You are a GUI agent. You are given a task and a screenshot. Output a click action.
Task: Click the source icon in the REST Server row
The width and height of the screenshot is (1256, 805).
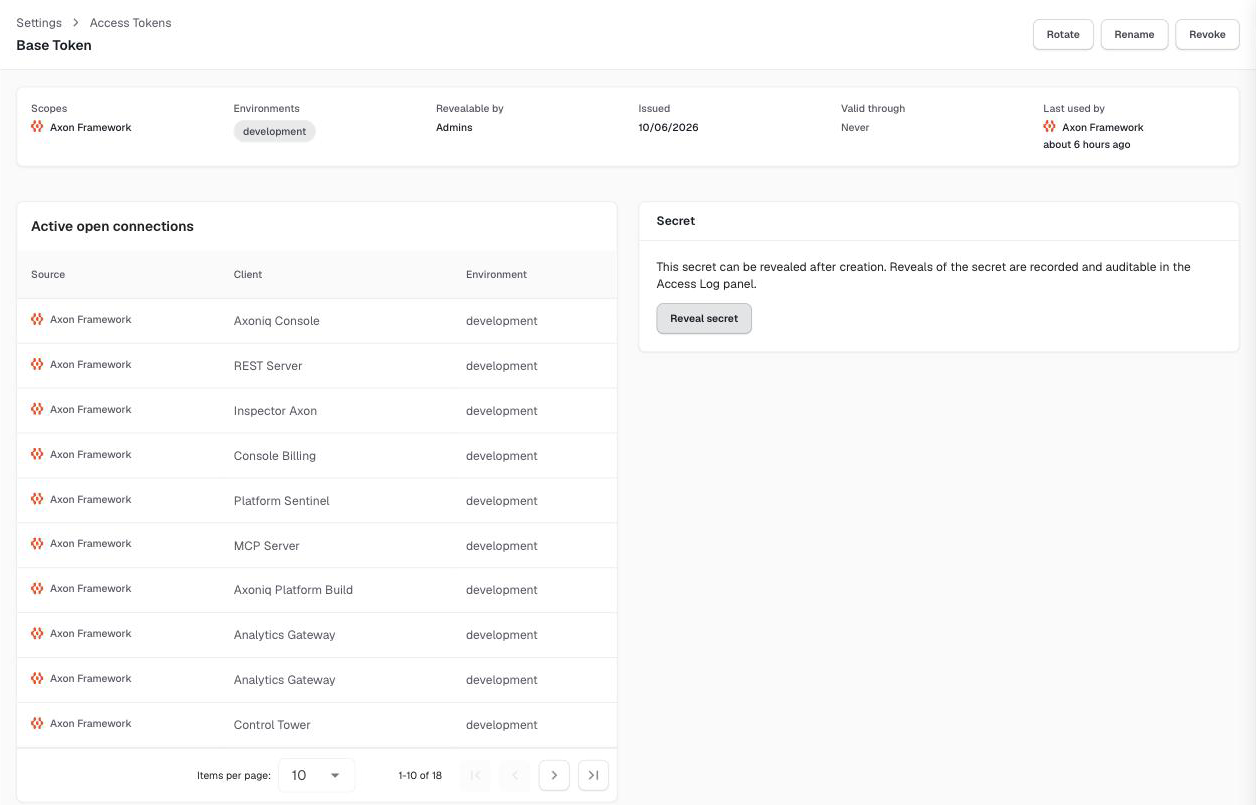(x=37, y=365)
